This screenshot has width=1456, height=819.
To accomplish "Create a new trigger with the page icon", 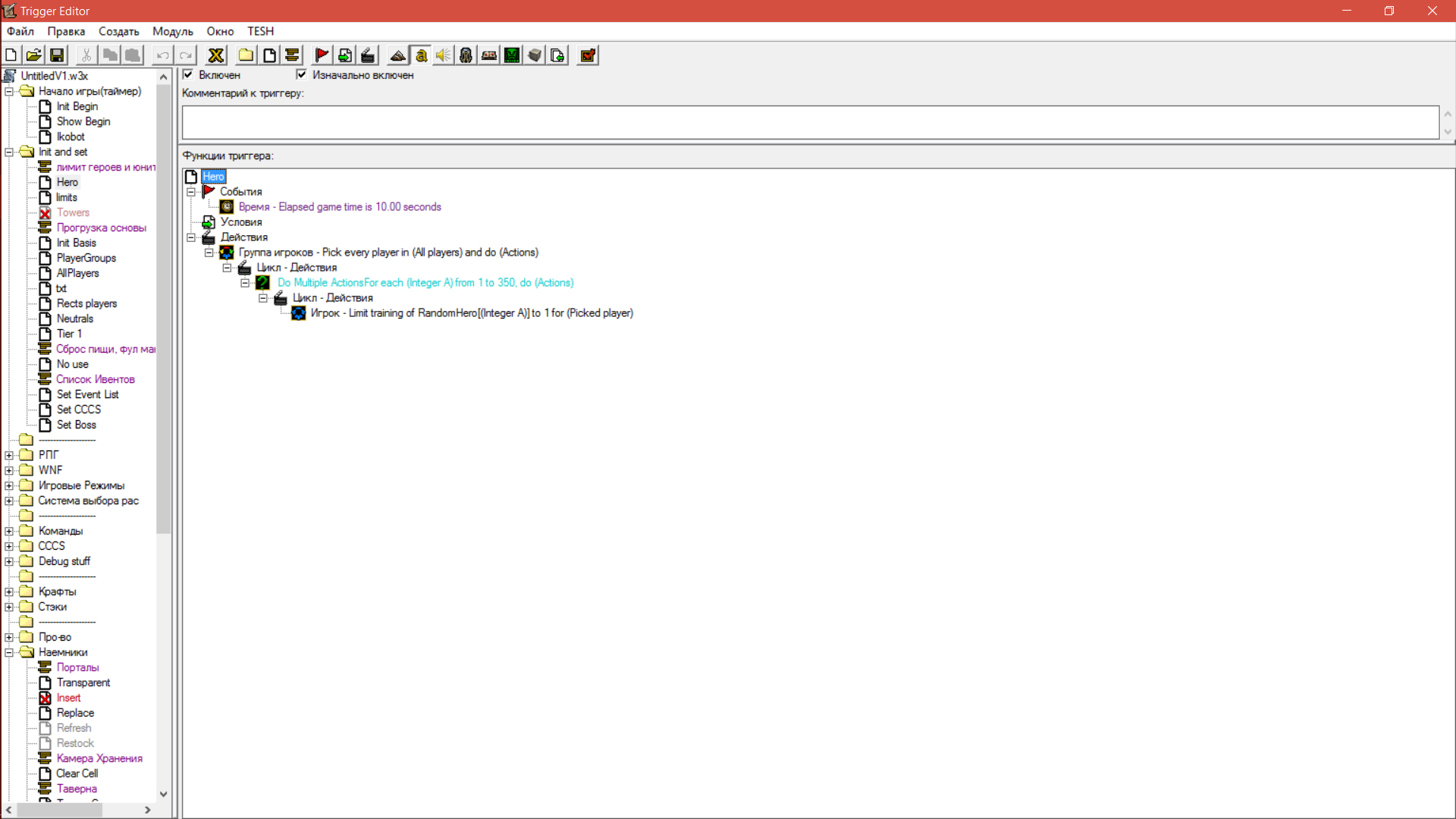I will (x=269, y=55).
